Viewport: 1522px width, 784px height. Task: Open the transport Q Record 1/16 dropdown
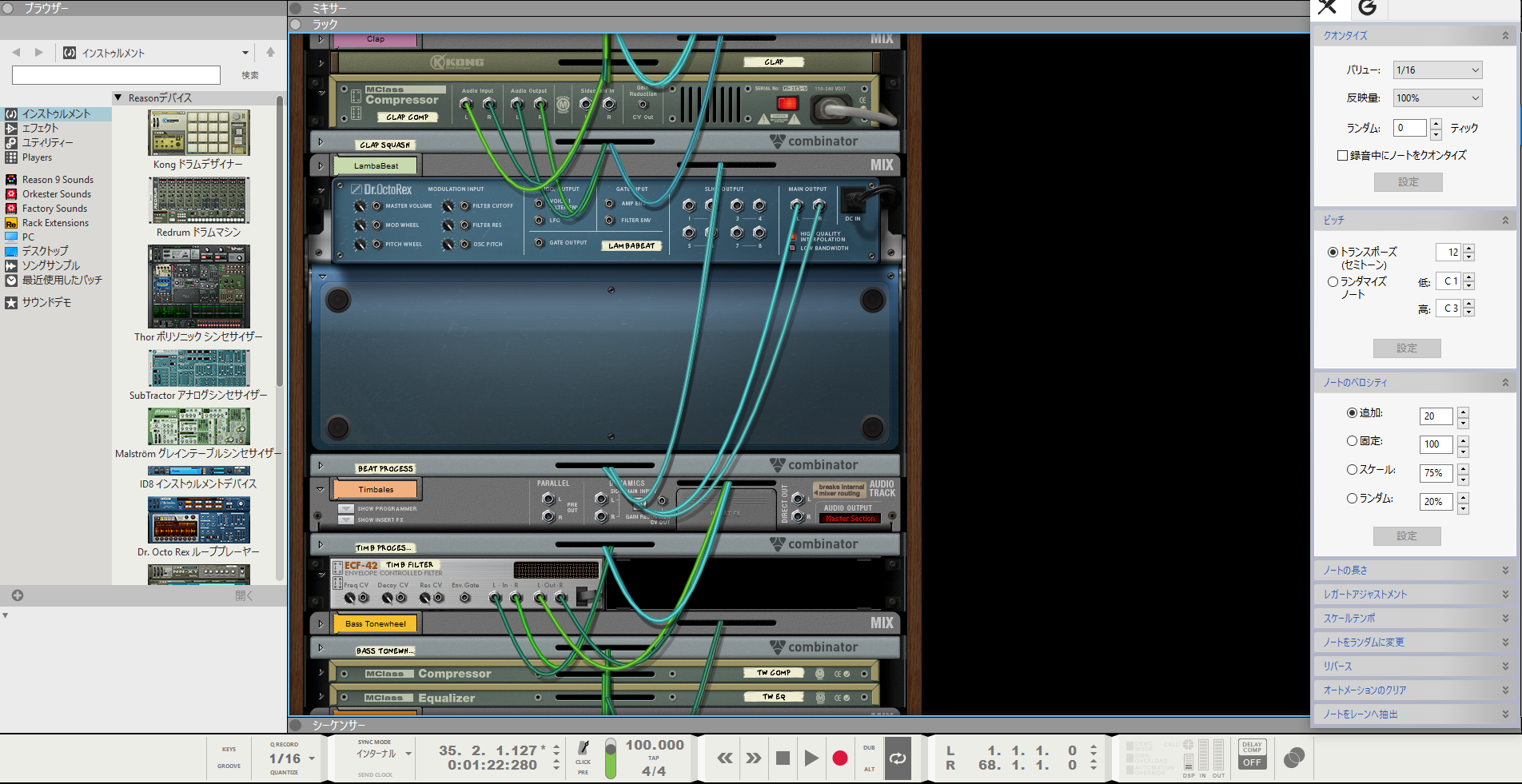click(312, 758)
